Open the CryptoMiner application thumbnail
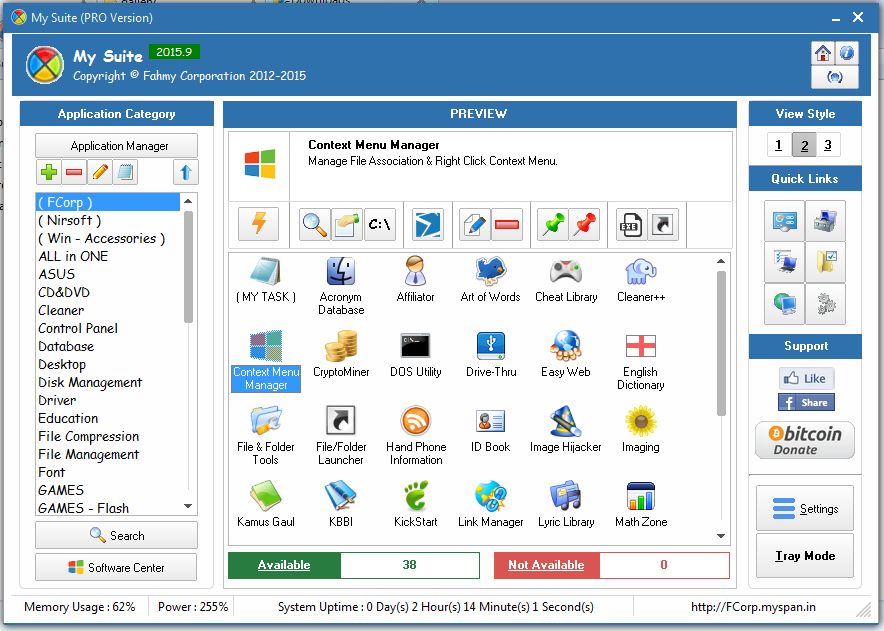Screen dimensions: 884x631 pyautogui.click(x=341, y=355)
